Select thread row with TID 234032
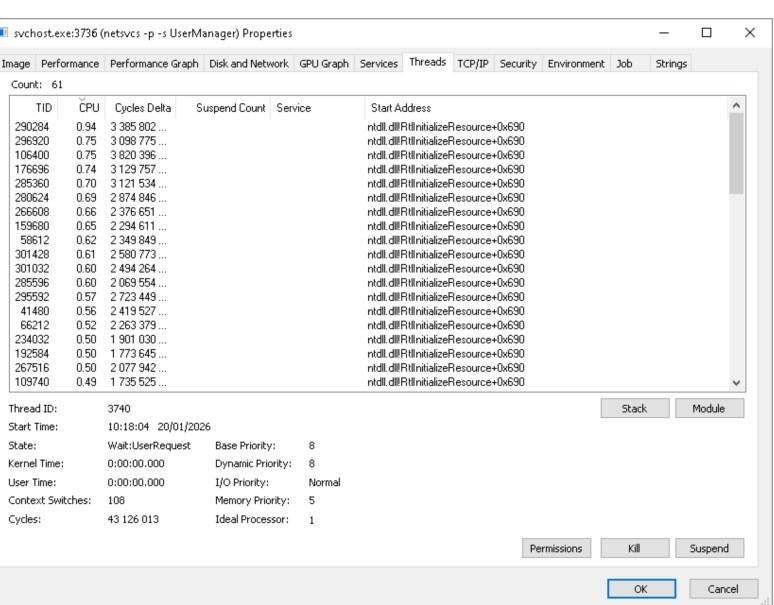The image size is (774, 605). (368, 340)
